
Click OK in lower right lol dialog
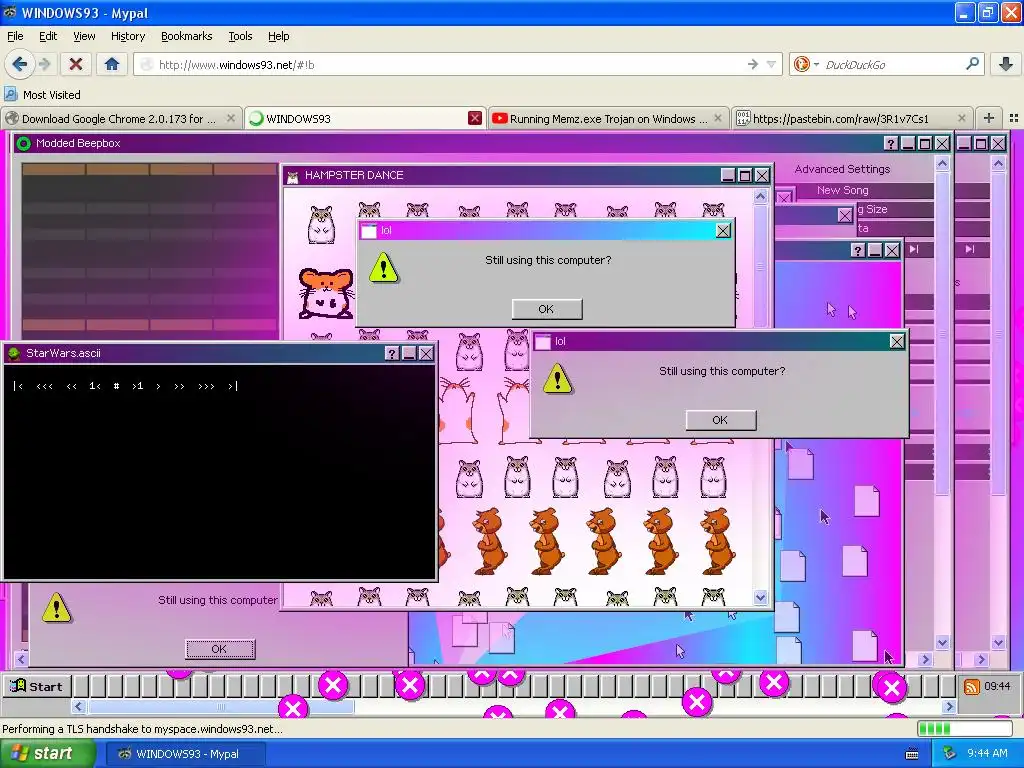[720, 420]
